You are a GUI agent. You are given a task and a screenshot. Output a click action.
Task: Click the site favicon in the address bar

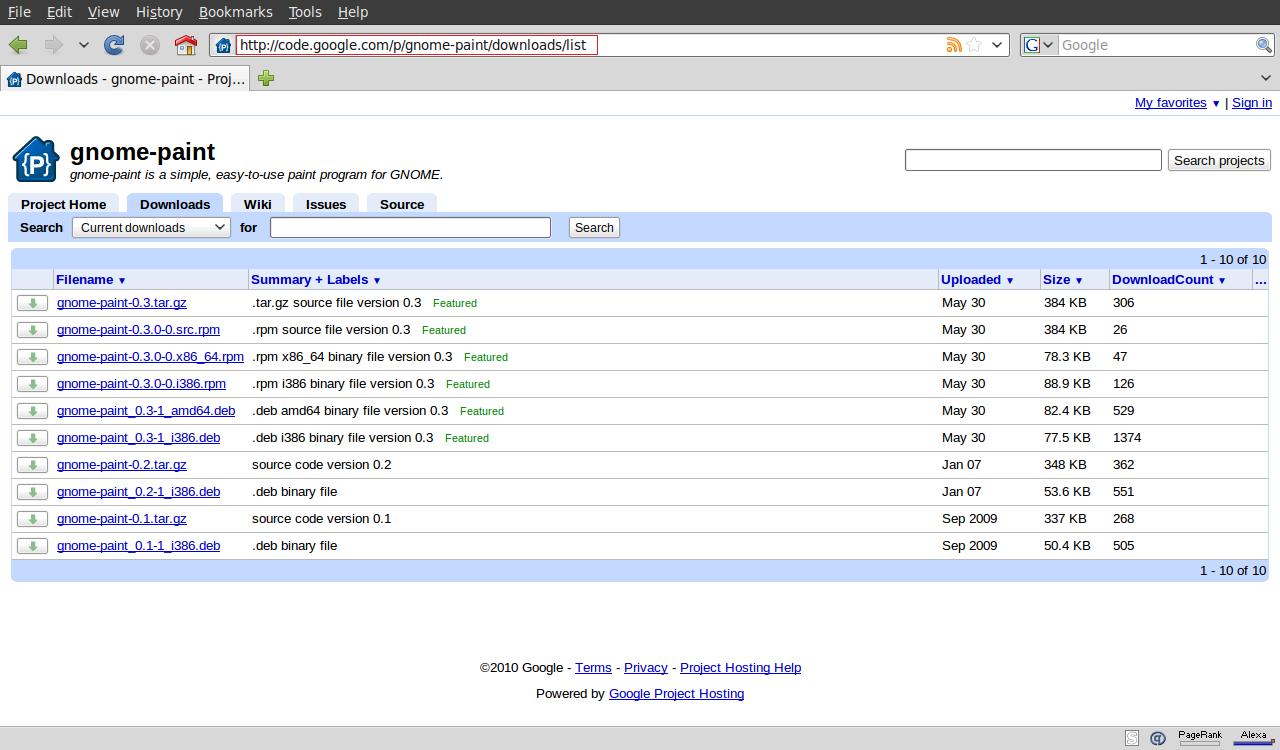click(224, 45)
